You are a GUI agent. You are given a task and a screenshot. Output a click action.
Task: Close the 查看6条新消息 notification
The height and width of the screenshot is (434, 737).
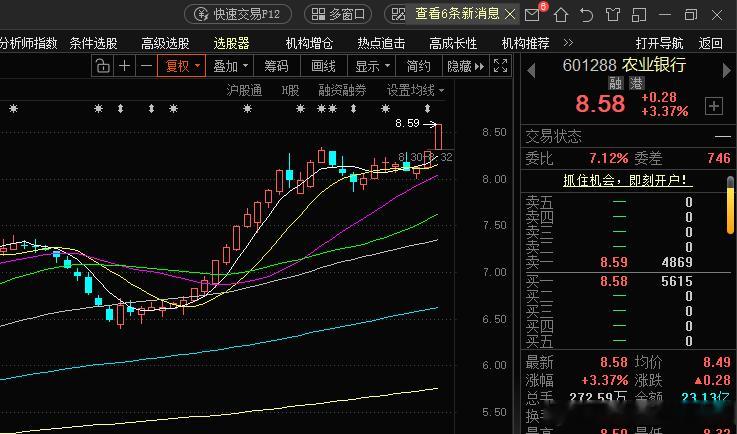pyautogui.click(x=510, y=15)
